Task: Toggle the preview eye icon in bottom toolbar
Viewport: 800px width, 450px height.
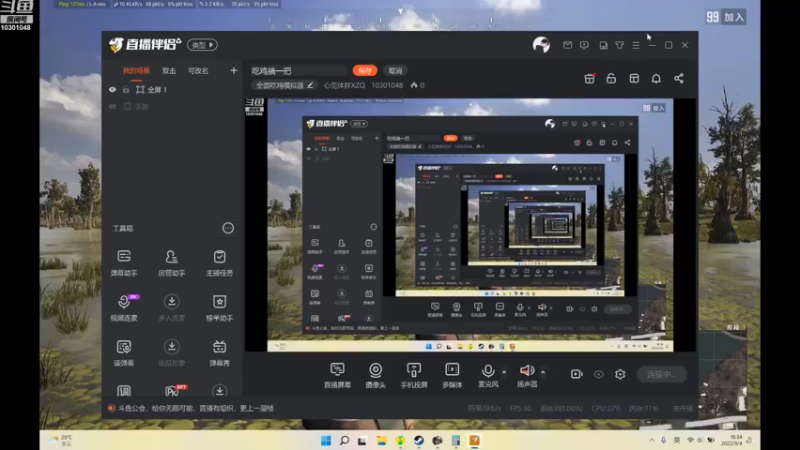Action: [598, 374]
